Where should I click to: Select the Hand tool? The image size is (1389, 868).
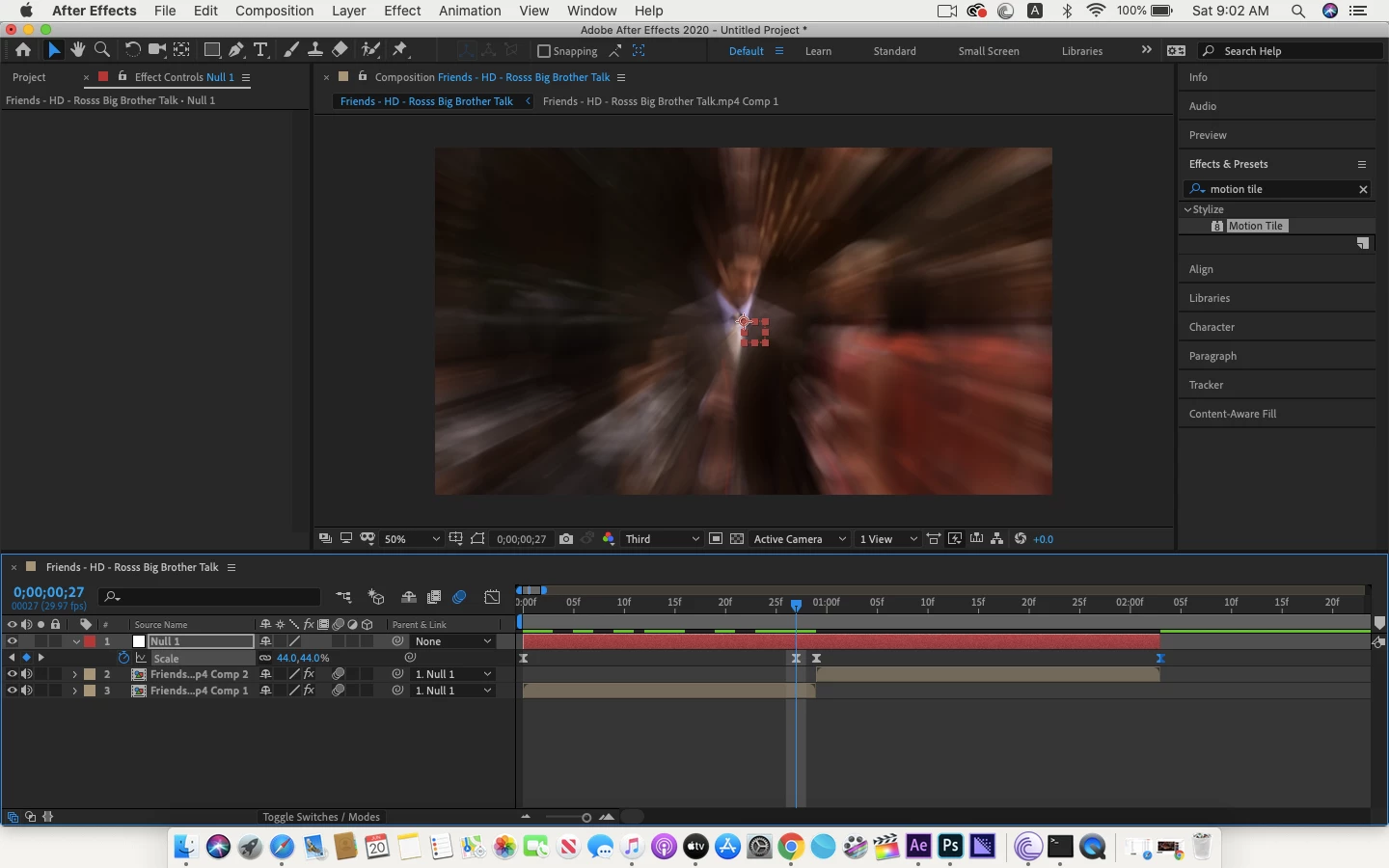(x=78, y=50)
